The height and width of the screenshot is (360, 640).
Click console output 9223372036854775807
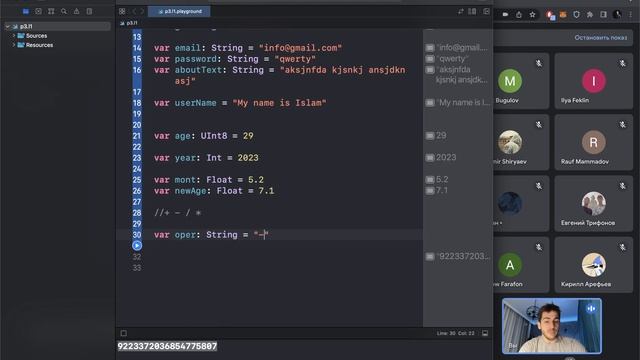167,346
